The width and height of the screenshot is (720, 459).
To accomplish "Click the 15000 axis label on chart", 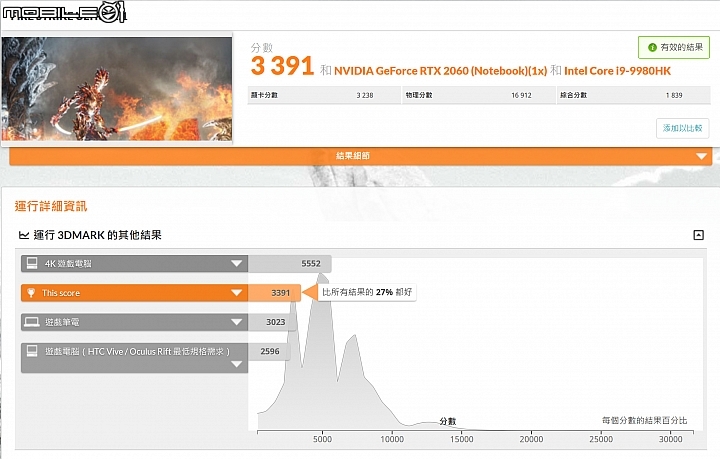I will coord(461,439).
